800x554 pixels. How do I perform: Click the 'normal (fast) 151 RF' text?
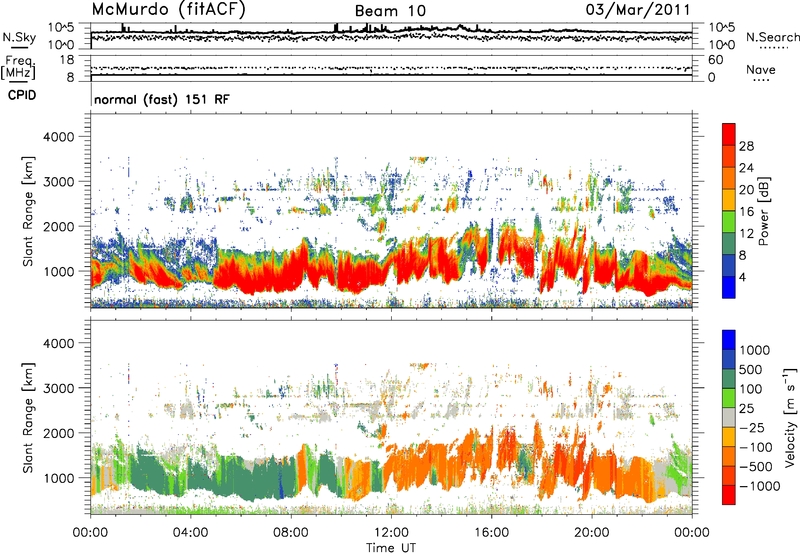click(162, 99)
